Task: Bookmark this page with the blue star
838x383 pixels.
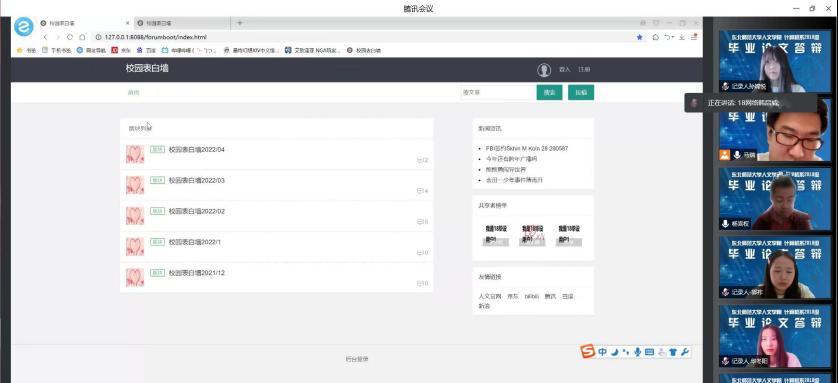Action: [x=640, y=37]
